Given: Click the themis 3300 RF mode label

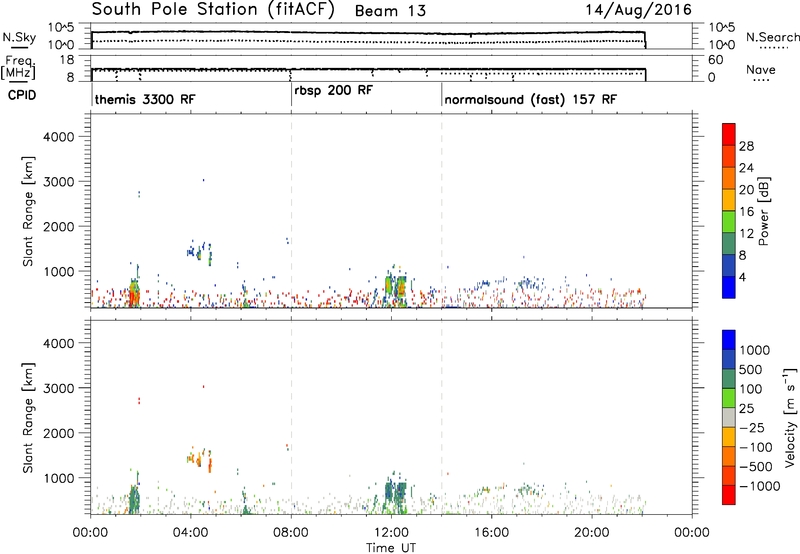Looking at the screenshot, I should [145, 99].
